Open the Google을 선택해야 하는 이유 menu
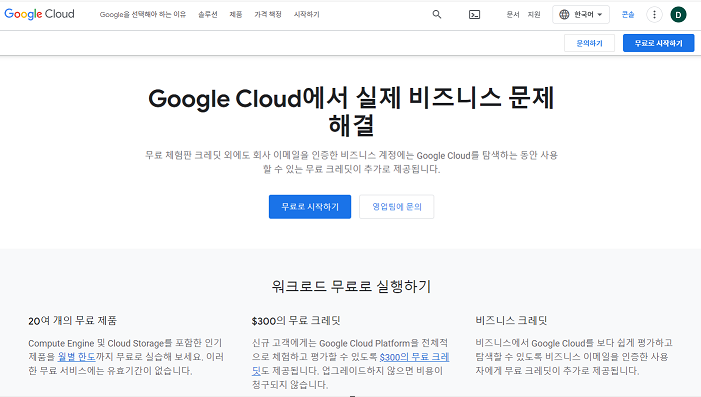Viewport: 701px width, 397px height. 143,14
